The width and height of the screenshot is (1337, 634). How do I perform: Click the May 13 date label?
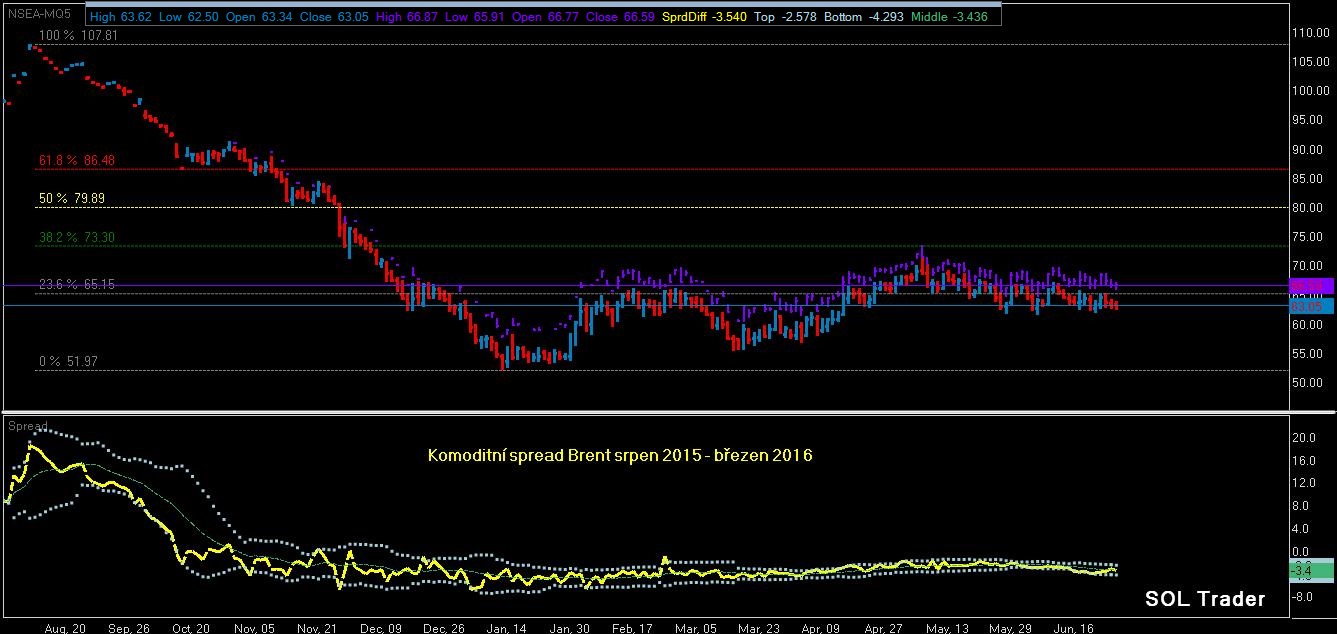coord(948,629)
